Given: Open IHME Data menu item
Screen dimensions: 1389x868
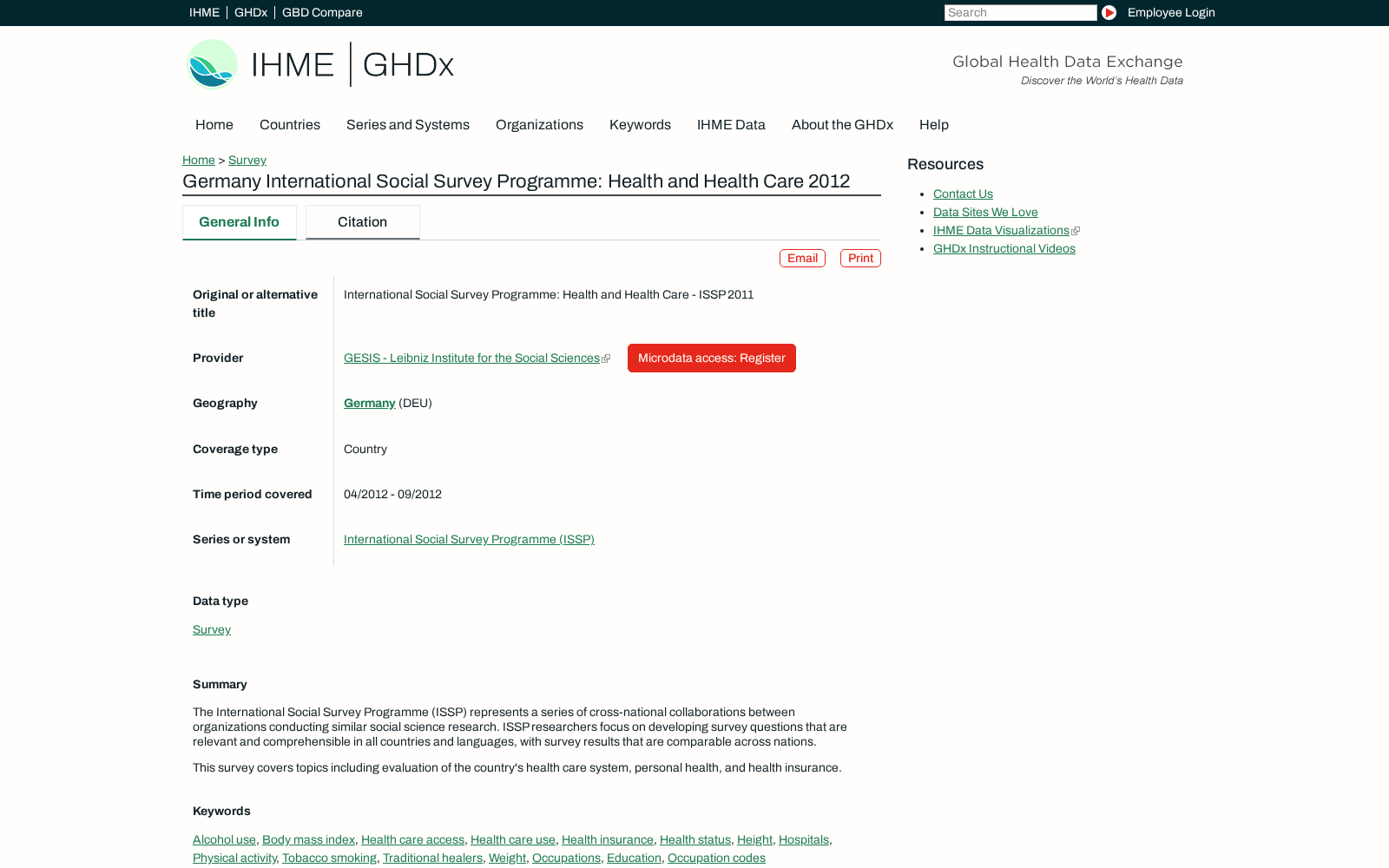Looking at the screenshot, I should click(731, 124).
